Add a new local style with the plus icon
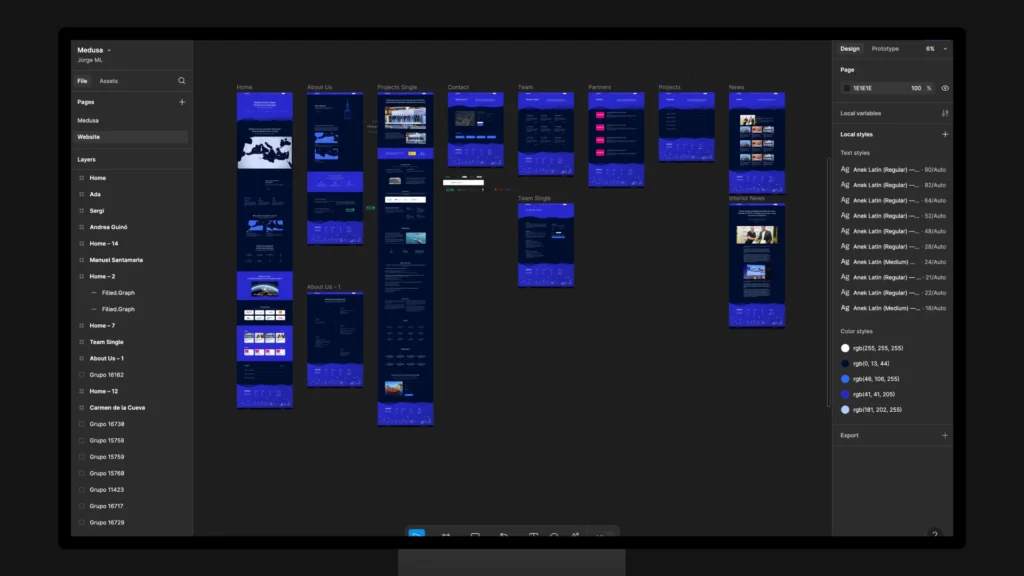Image resolution: width=1024 pixels, height=576 pixels. point(944,133)
